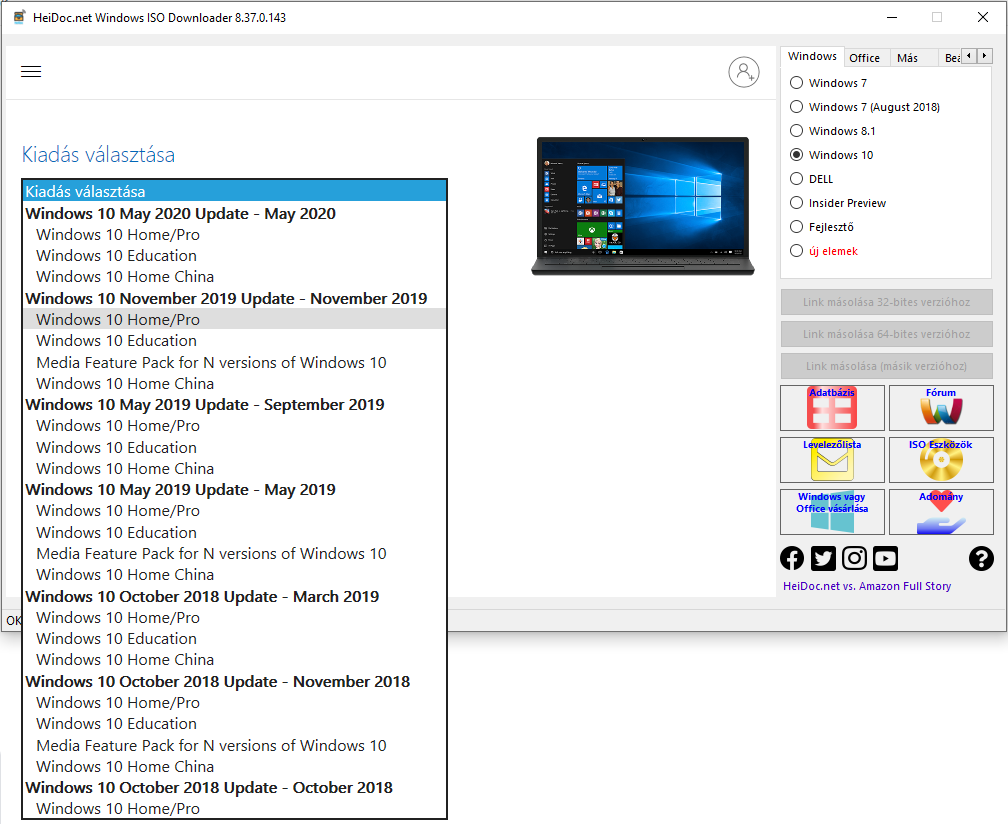
Task: Choose Windows 10 Home/Pro under September 2019
Action: tap(235, 426)
